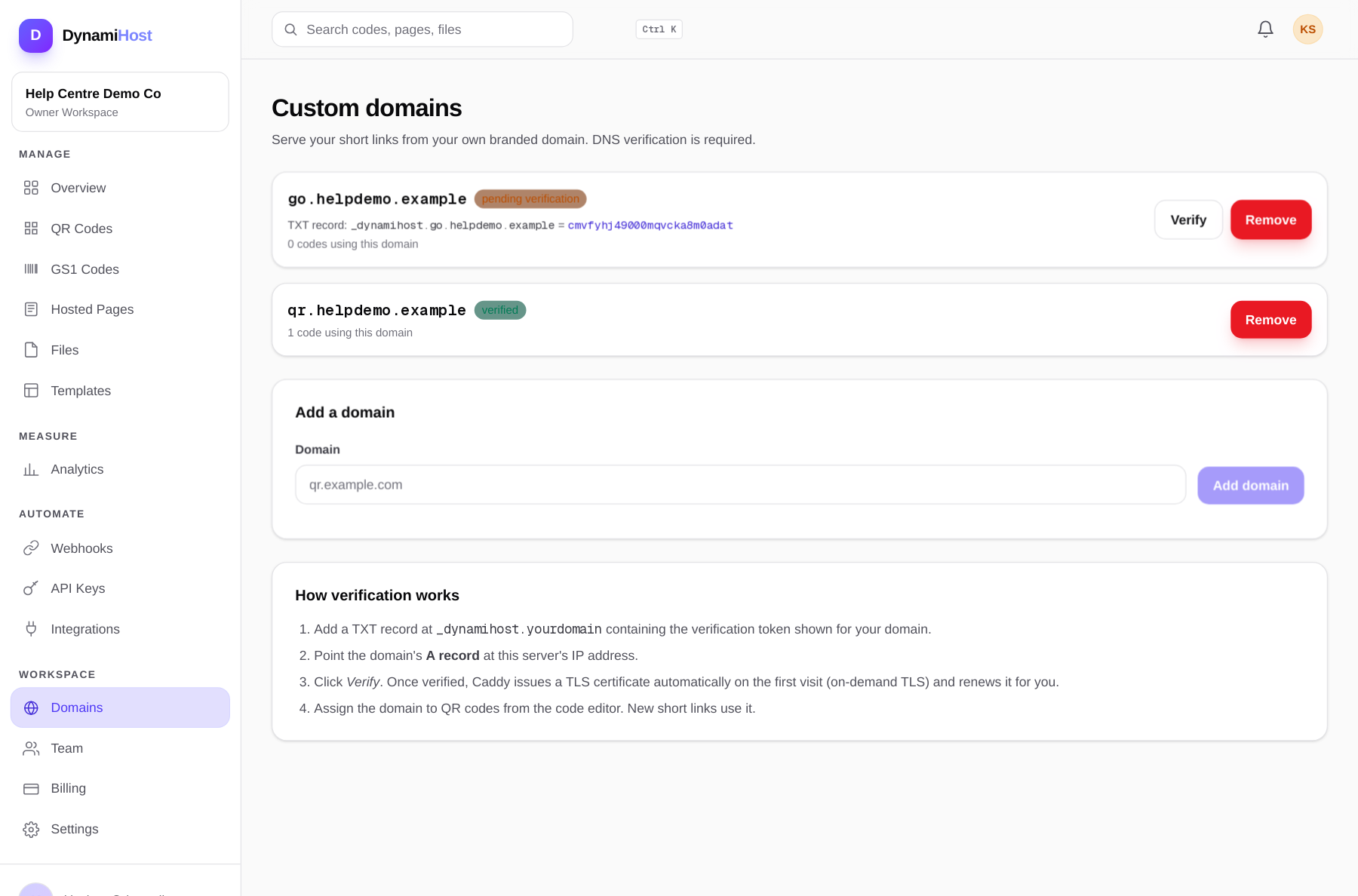Click the Overview grid icon
Viewport: 1358px width, 896px height.
coord(31,188)
